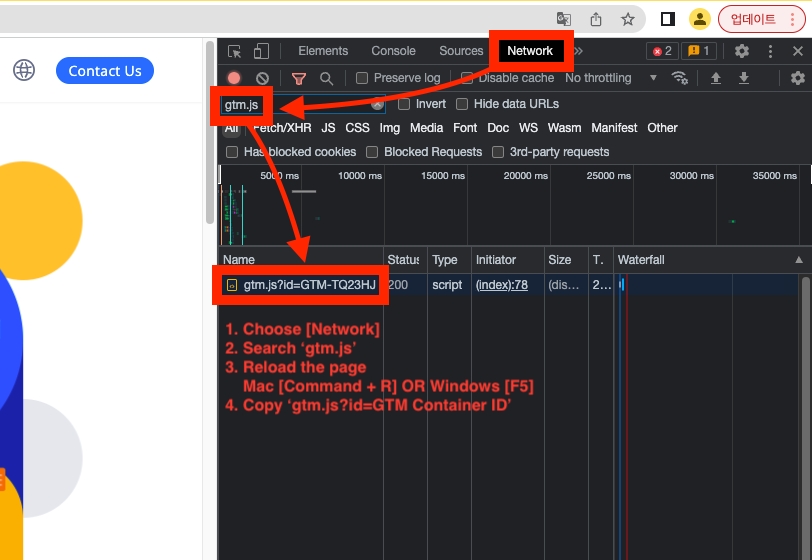Enable the Preserve log checkbox
This screenshot has width=812, height=560.
pyautogui.click(x=363, y=78)
